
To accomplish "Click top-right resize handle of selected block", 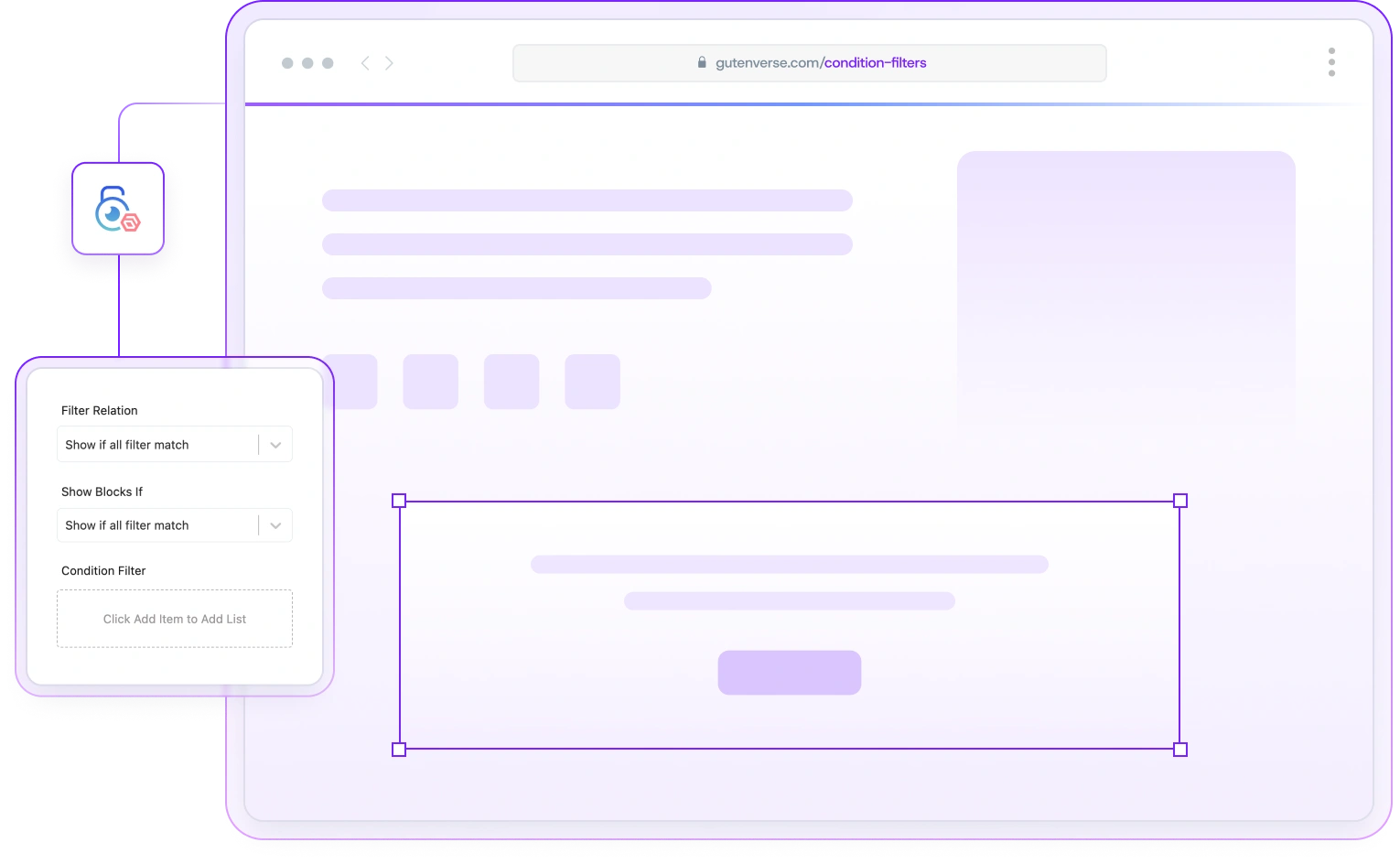I will tap(1180, 501).
